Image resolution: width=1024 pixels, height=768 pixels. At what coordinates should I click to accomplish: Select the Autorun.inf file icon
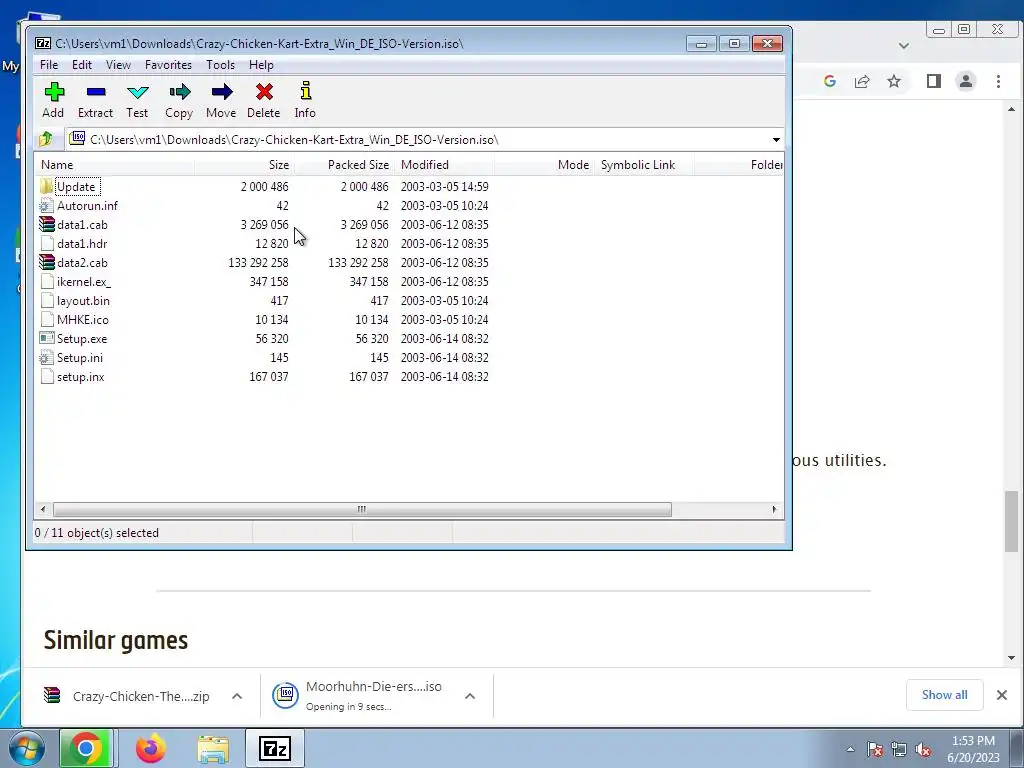[46, 206]
